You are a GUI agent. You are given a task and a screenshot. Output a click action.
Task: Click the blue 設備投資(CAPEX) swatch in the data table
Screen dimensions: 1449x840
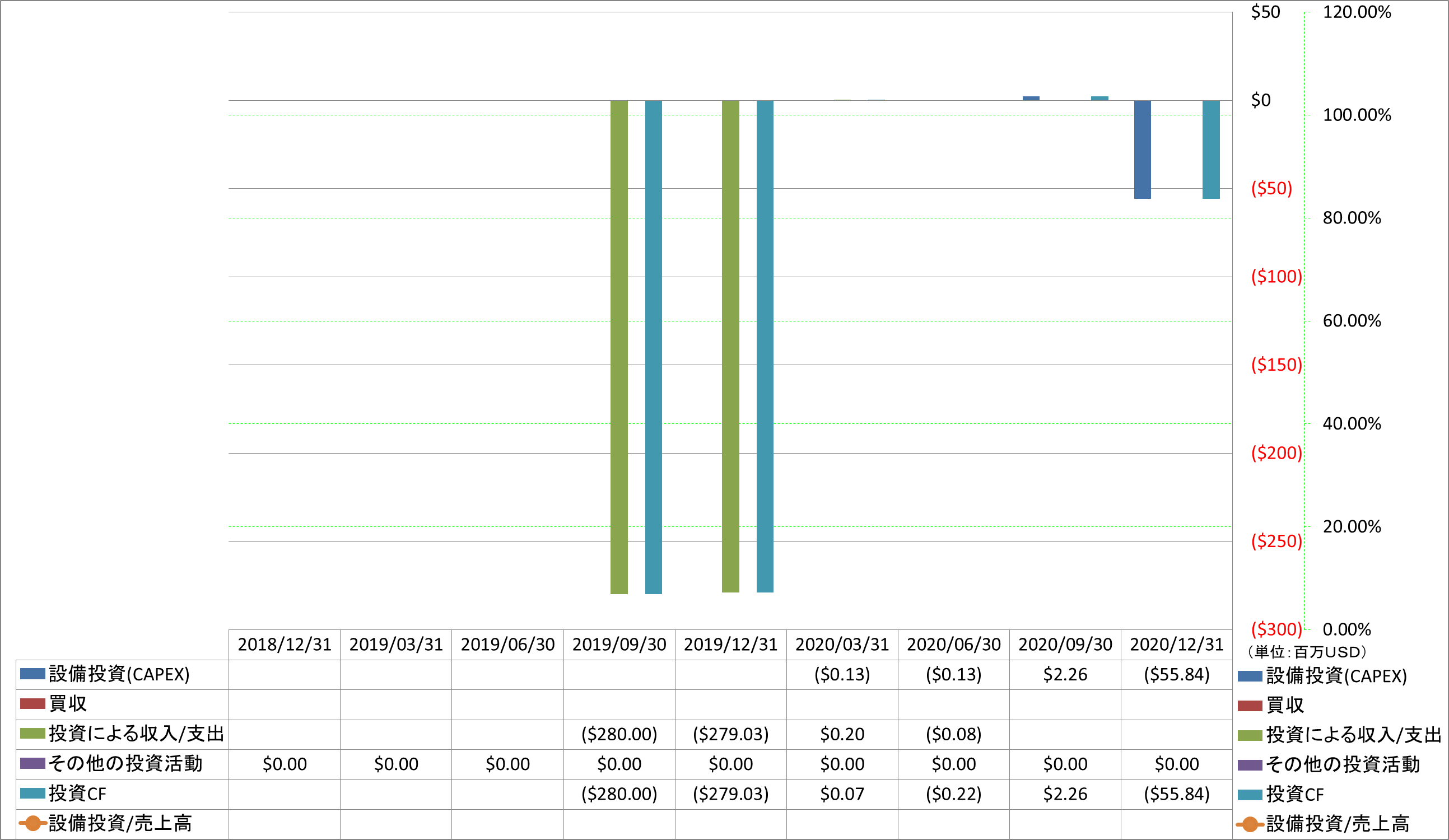pyautogui.click(x=33, y=674)
